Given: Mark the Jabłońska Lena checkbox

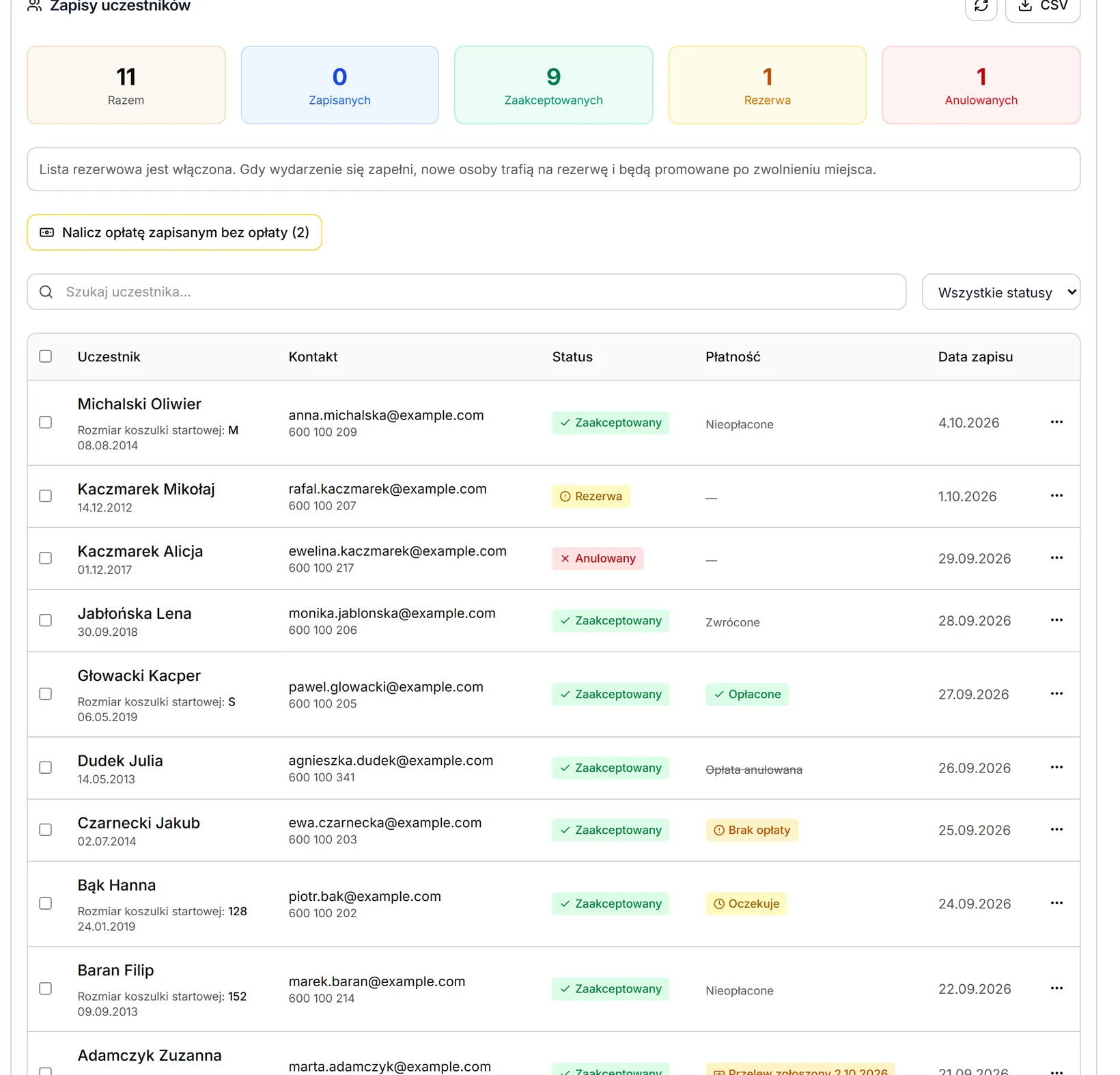Looking at the screenshot, I should tap(46, 621).
